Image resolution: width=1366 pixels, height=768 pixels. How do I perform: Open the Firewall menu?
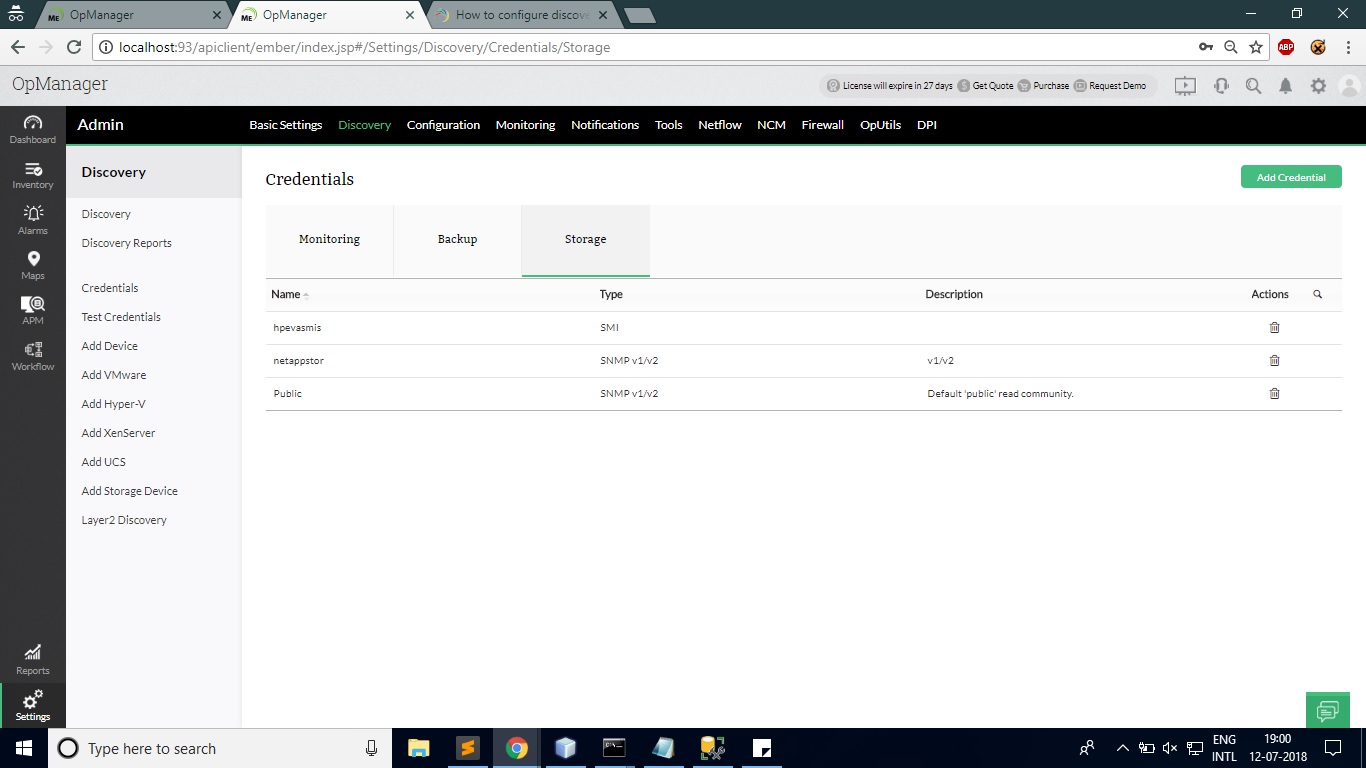click(823, 125)
